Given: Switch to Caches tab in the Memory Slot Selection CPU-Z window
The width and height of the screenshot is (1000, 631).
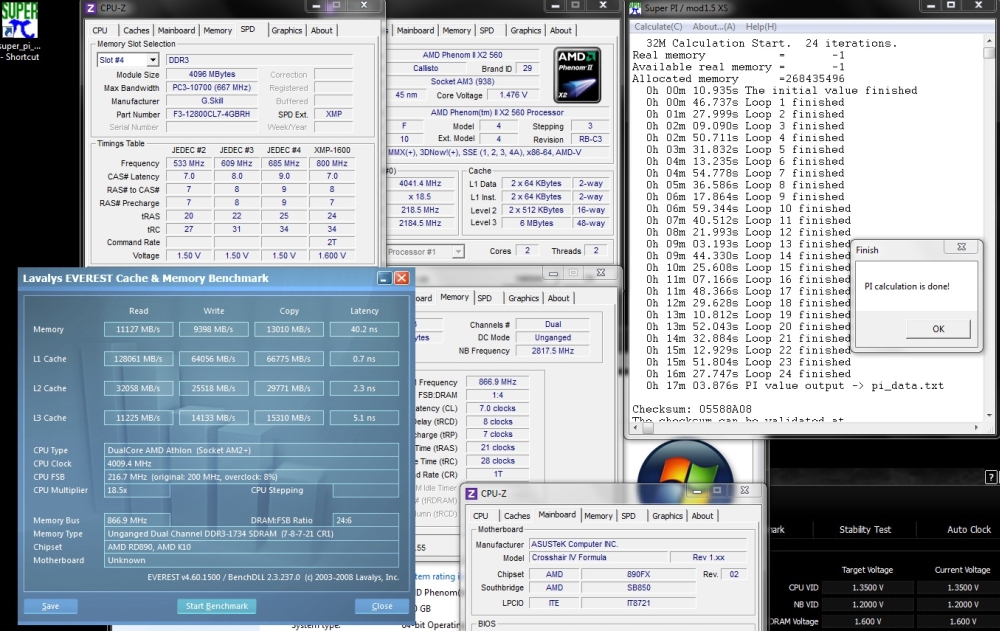Looking at the screenshot, I should [136, 31].
